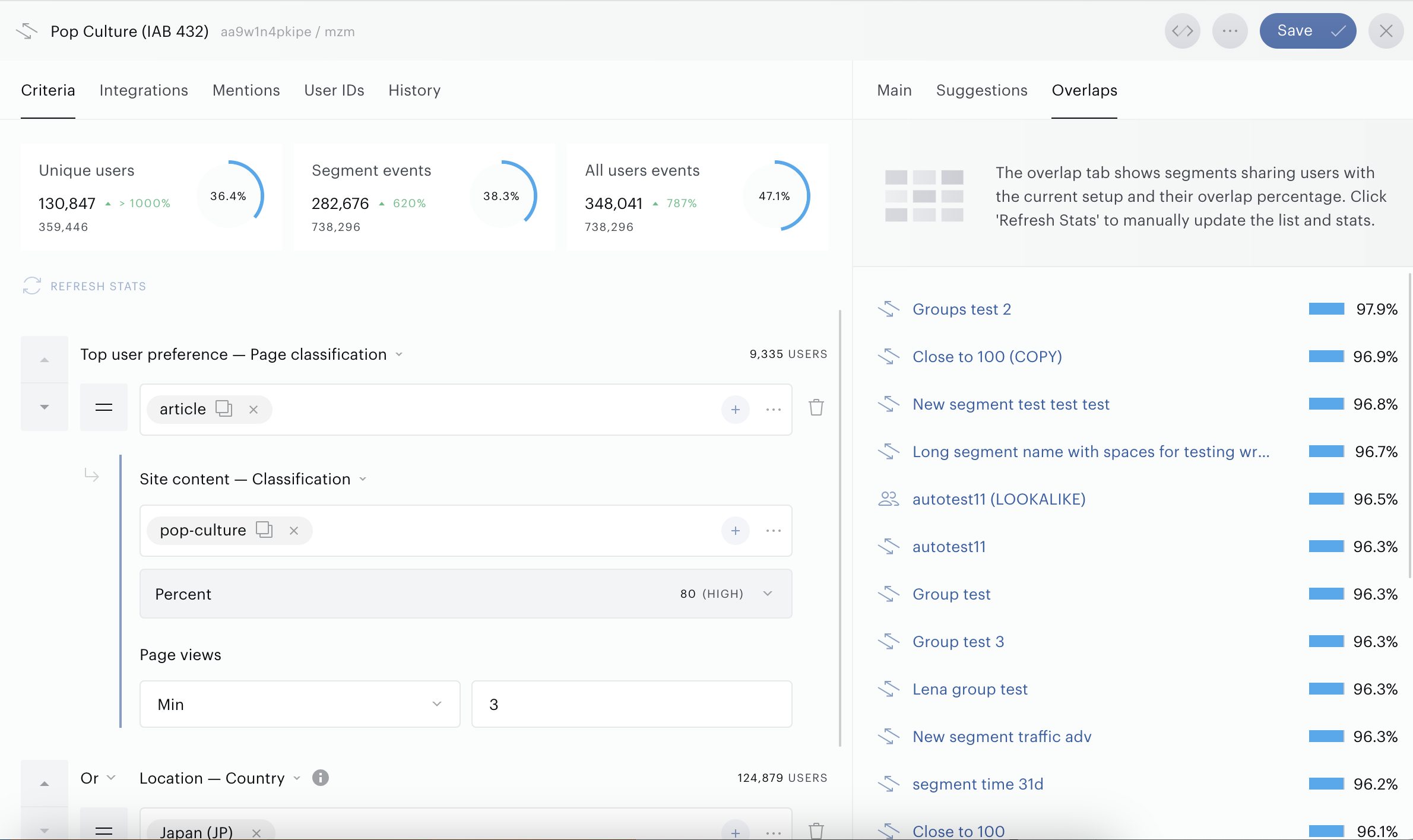The width and height of the screenshot is (1413, 840).
Task: Open Groups test 2 segment
Action: pos(961,309)
